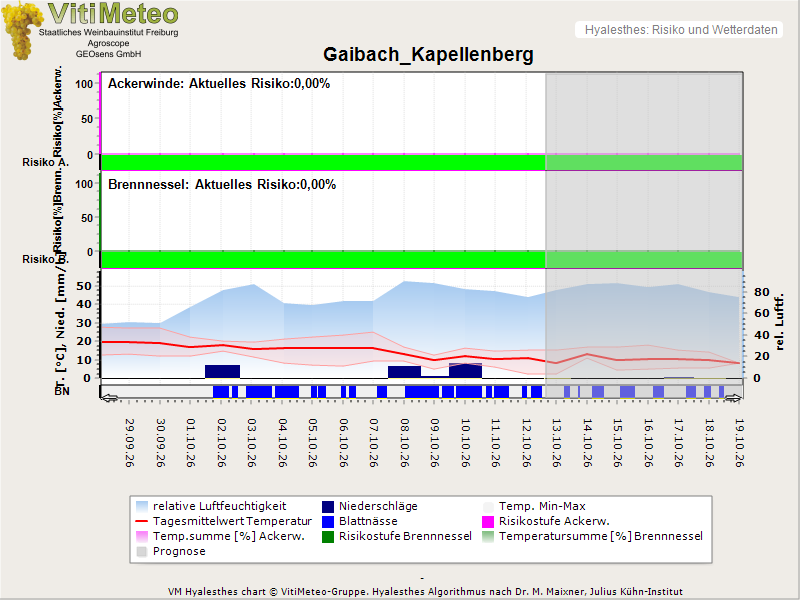Click the dark green Risikostufe Brennnessel swatch

tap(328, 536)
